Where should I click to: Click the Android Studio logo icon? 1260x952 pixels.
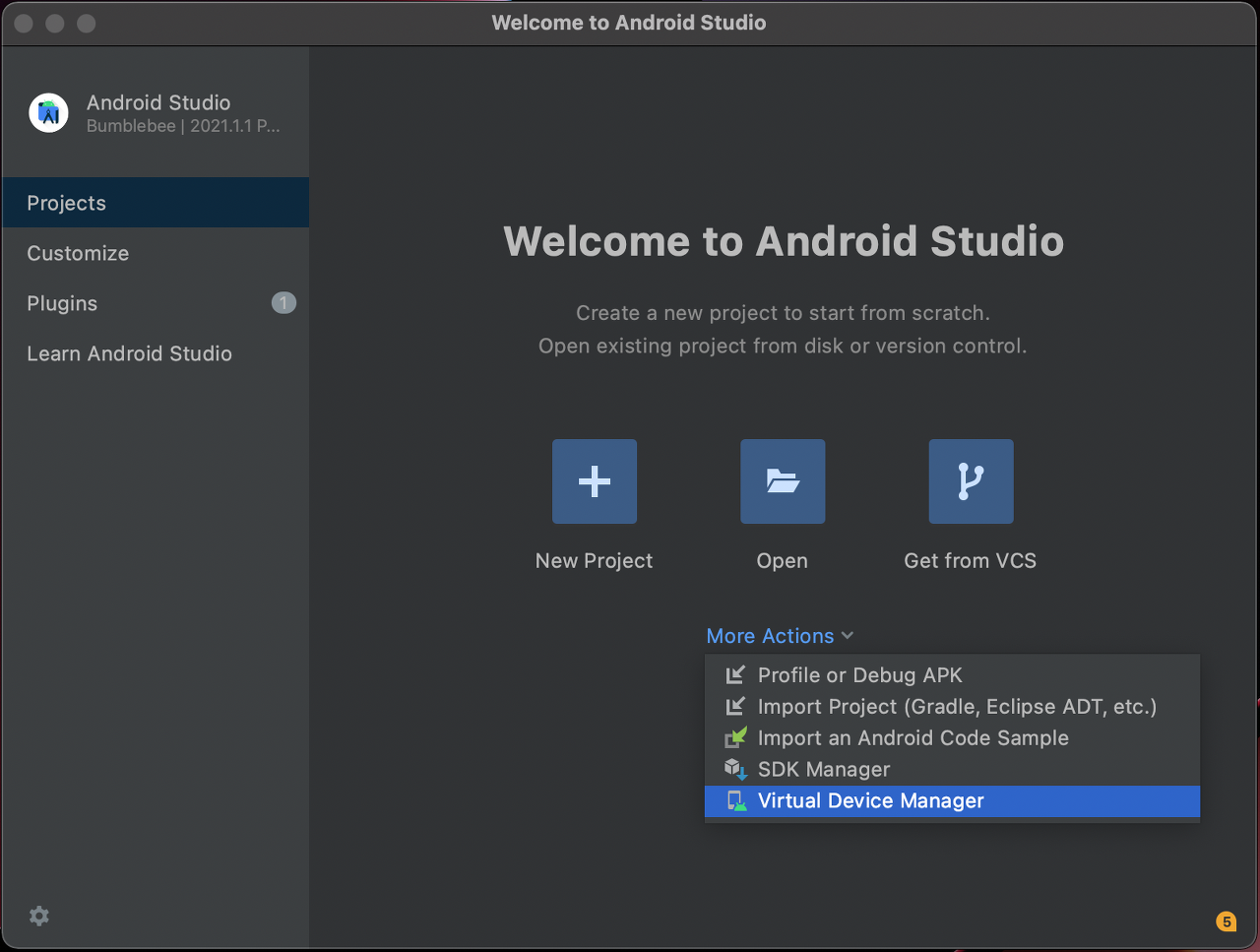pos(48,113)
